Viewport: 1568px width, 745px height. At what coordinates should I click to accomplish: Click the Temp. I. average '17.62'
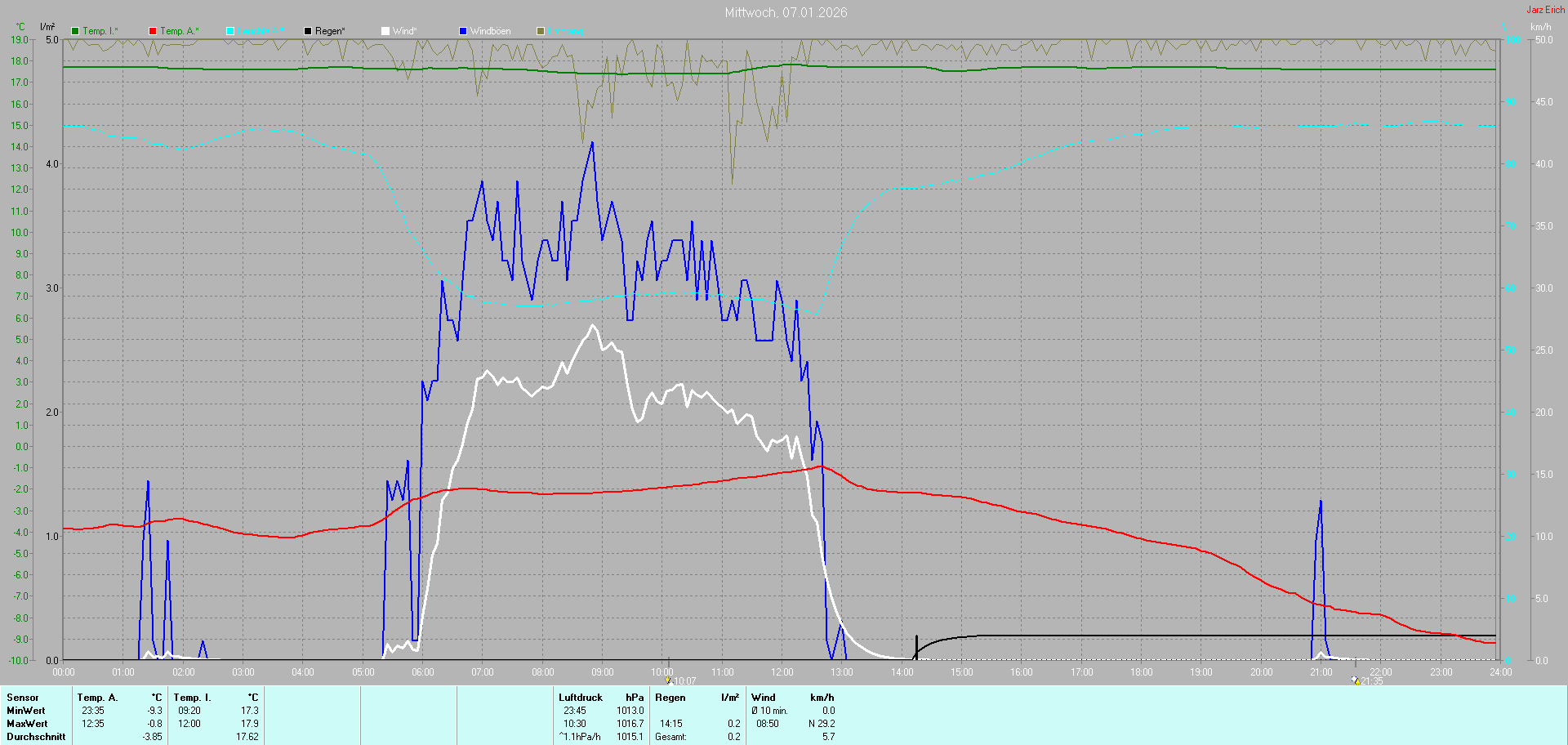tap(247, 737)
